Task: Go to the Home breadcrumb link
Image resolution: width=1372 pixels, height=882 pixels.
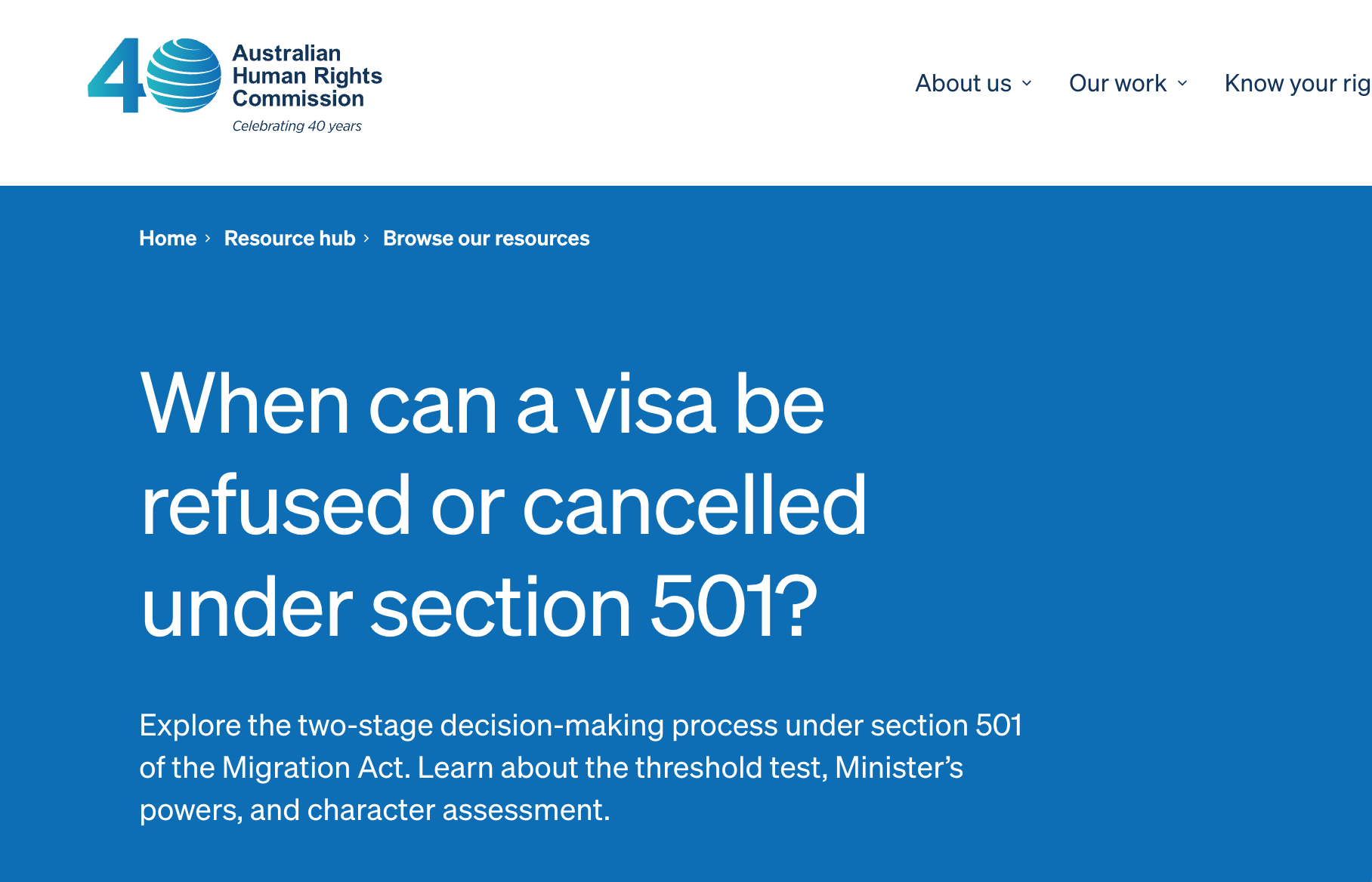Action: tap(168, 239)
